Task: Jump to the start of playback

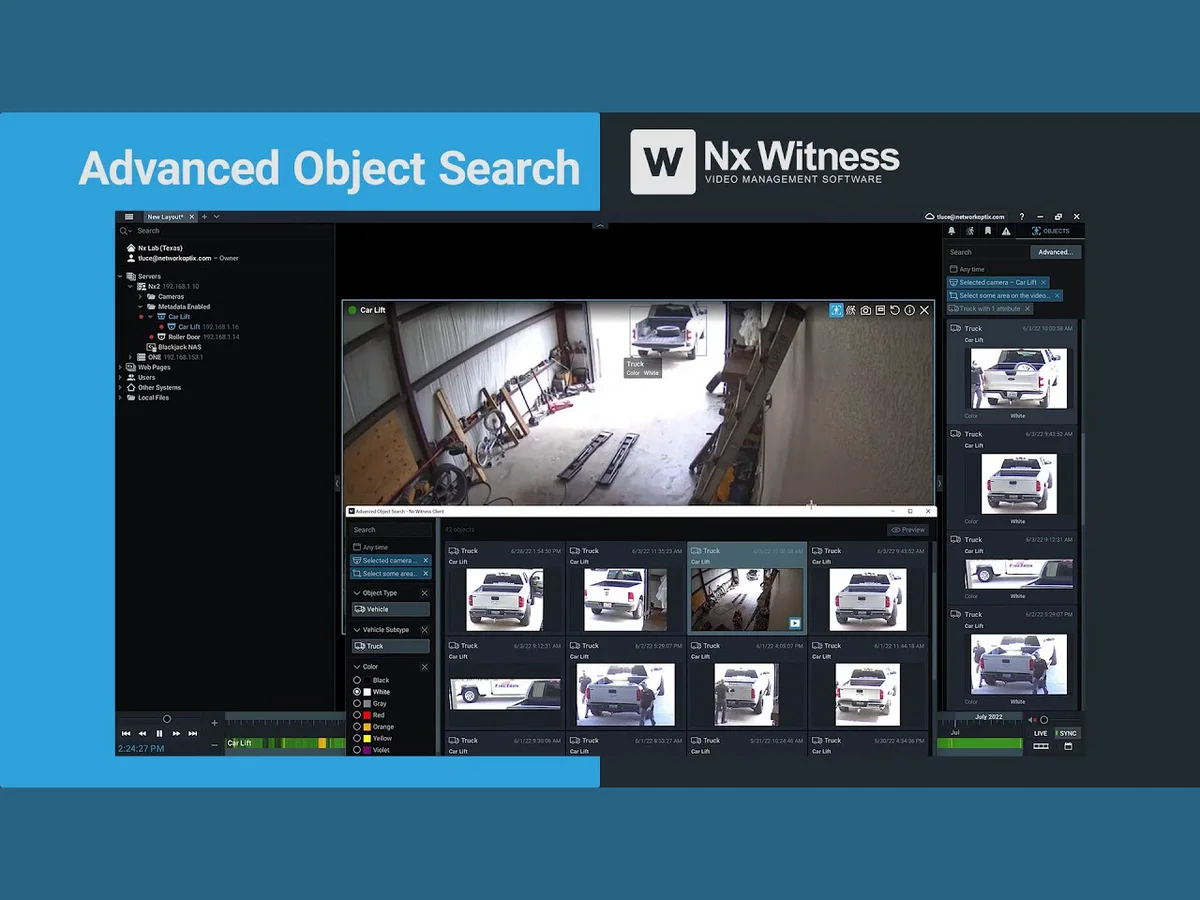Action: coord(126,734)
